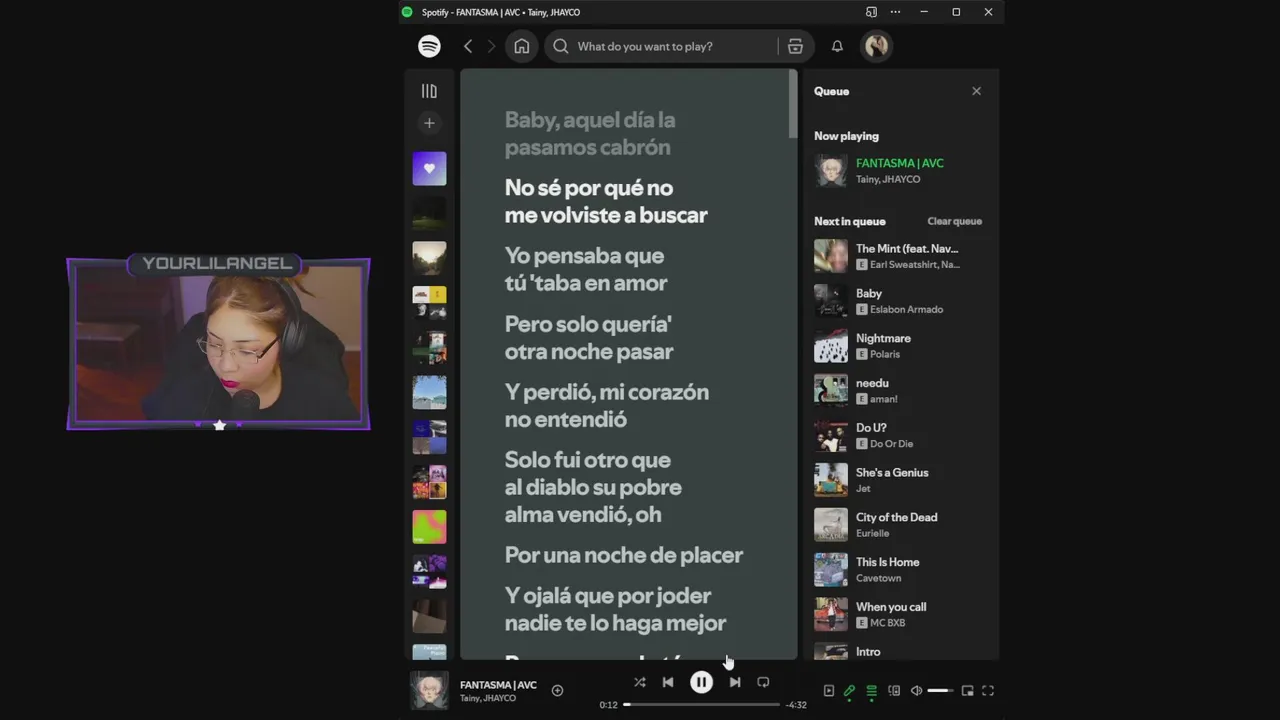Go back with the left chevron arrow
The image size is (1280, 720).
(x=468, y=46)
